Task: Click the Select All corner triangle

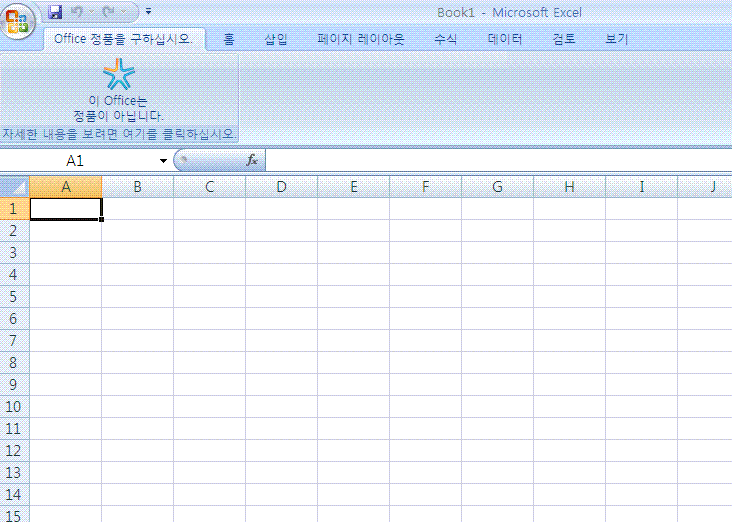Action: 14,187
